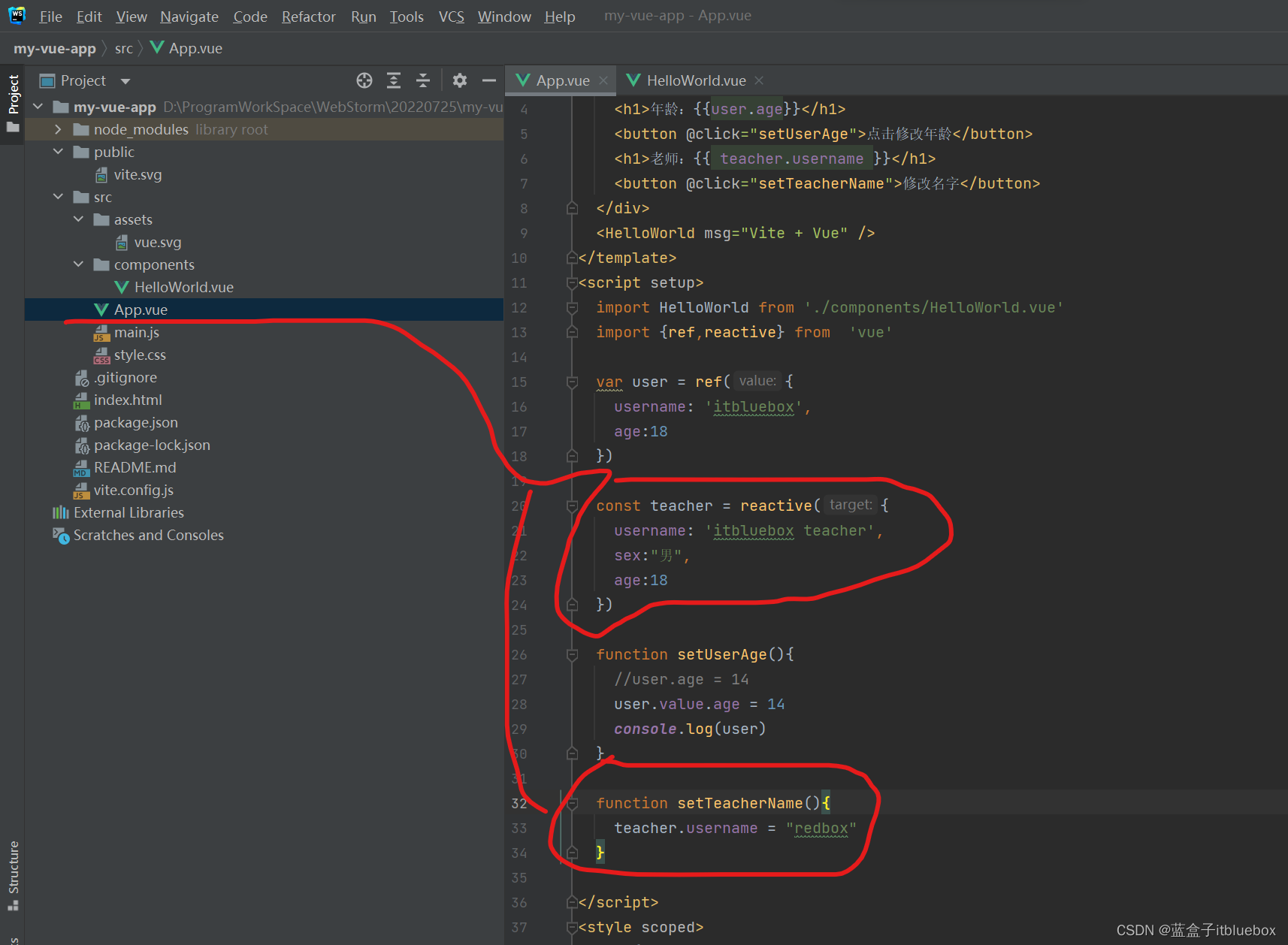The image size is (1288, 945).
Task: Fold the script setup block at line 11
Action: coord(572,283)
